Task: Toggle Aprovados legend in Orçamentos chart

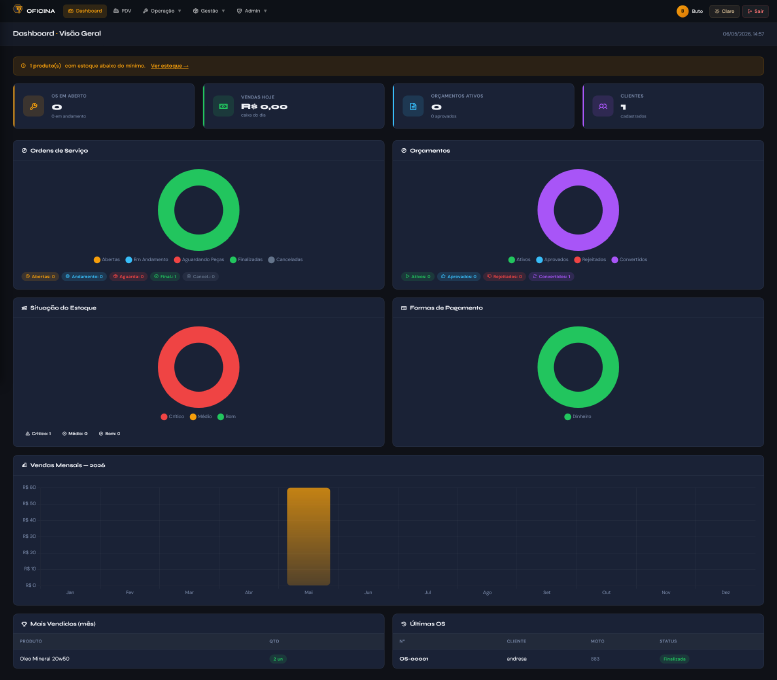Action: 553,260
